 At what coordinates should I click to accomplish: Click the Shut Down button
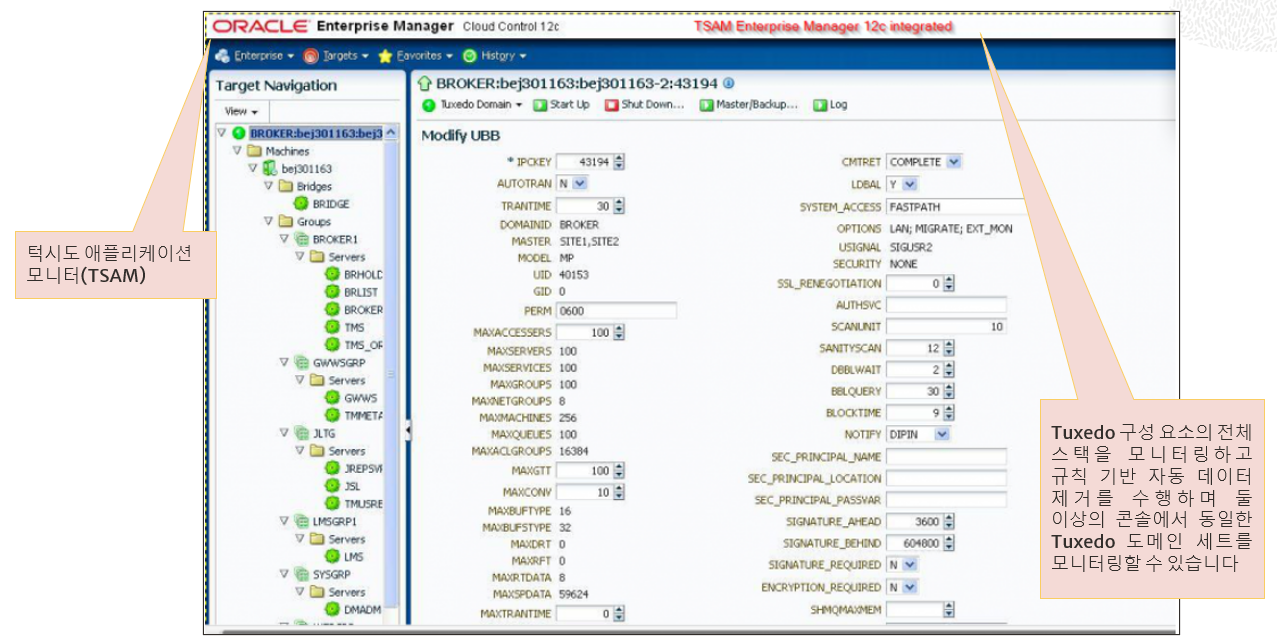[644, 104]
